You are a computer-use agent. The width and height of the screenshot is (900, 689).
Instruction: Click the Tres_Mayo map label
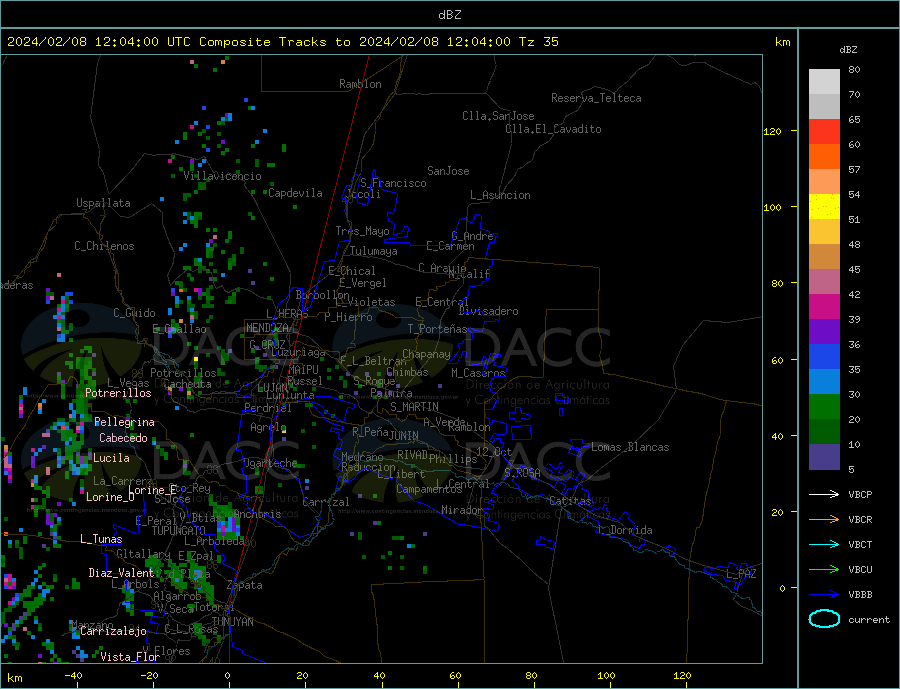[x=363, y=231]
